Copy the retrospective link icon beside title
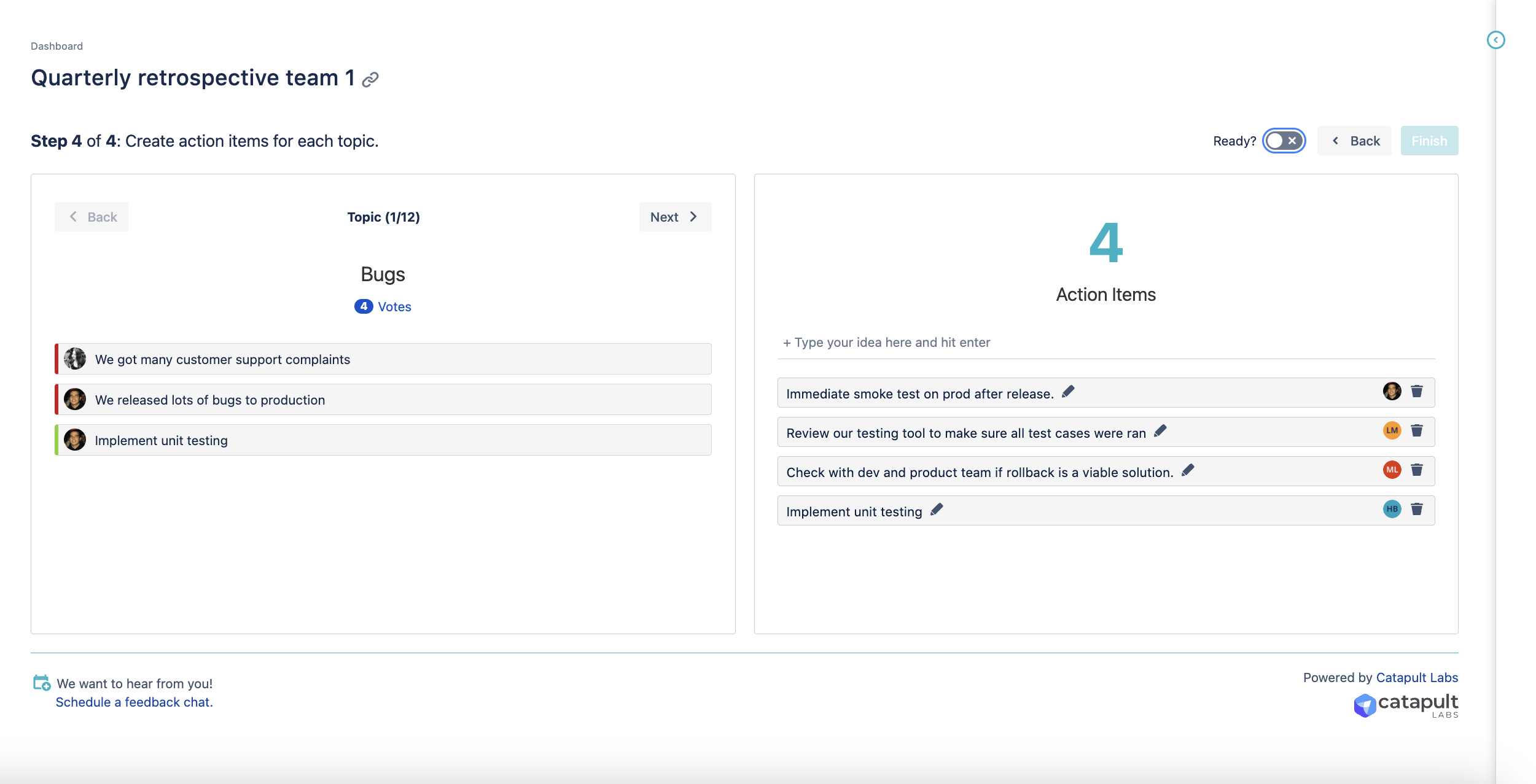1536x784 pixels. pyautogui.click(x=370, y=80)
